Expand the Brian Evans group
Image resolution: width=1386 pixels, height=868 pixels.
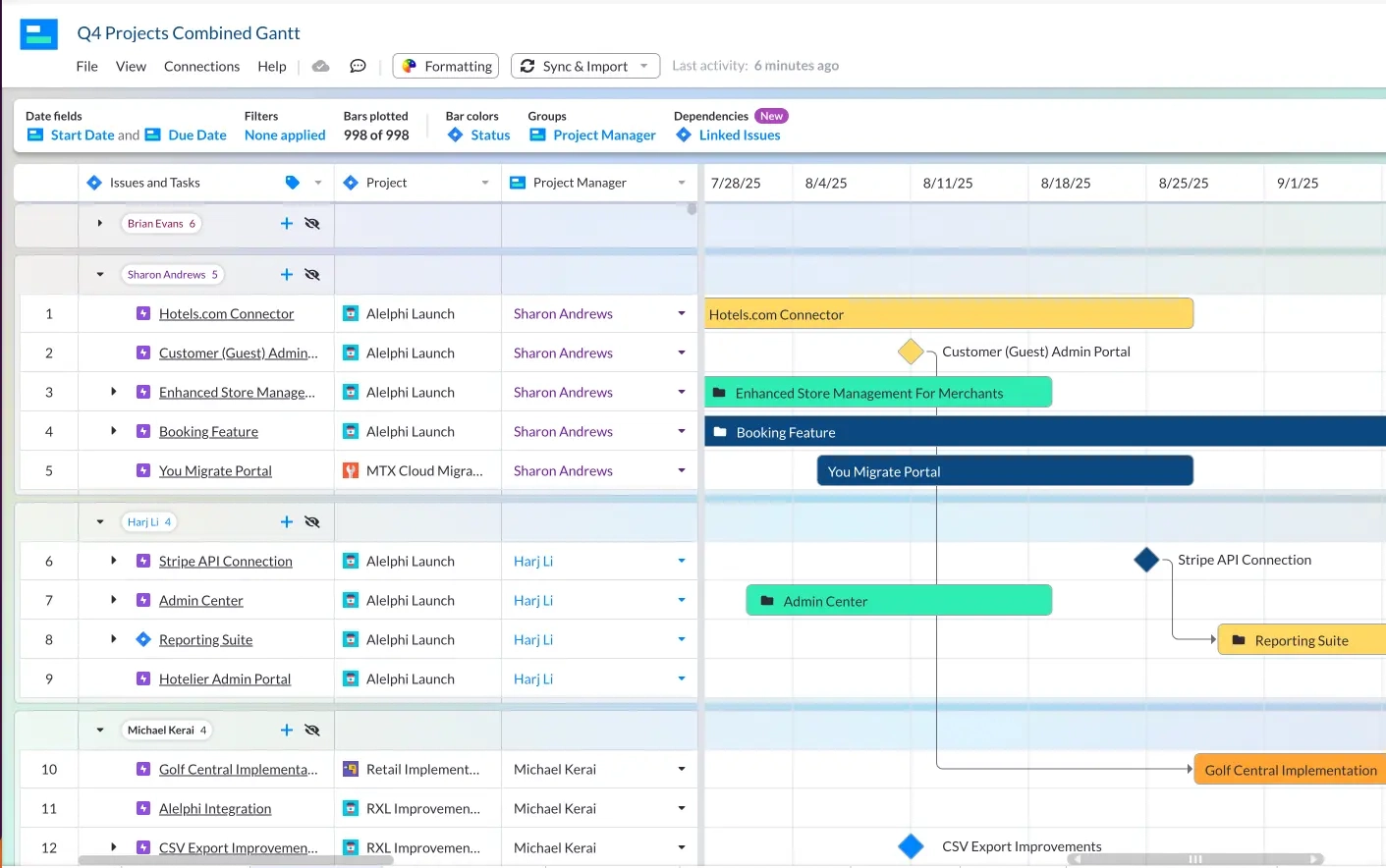click(100, 224)
